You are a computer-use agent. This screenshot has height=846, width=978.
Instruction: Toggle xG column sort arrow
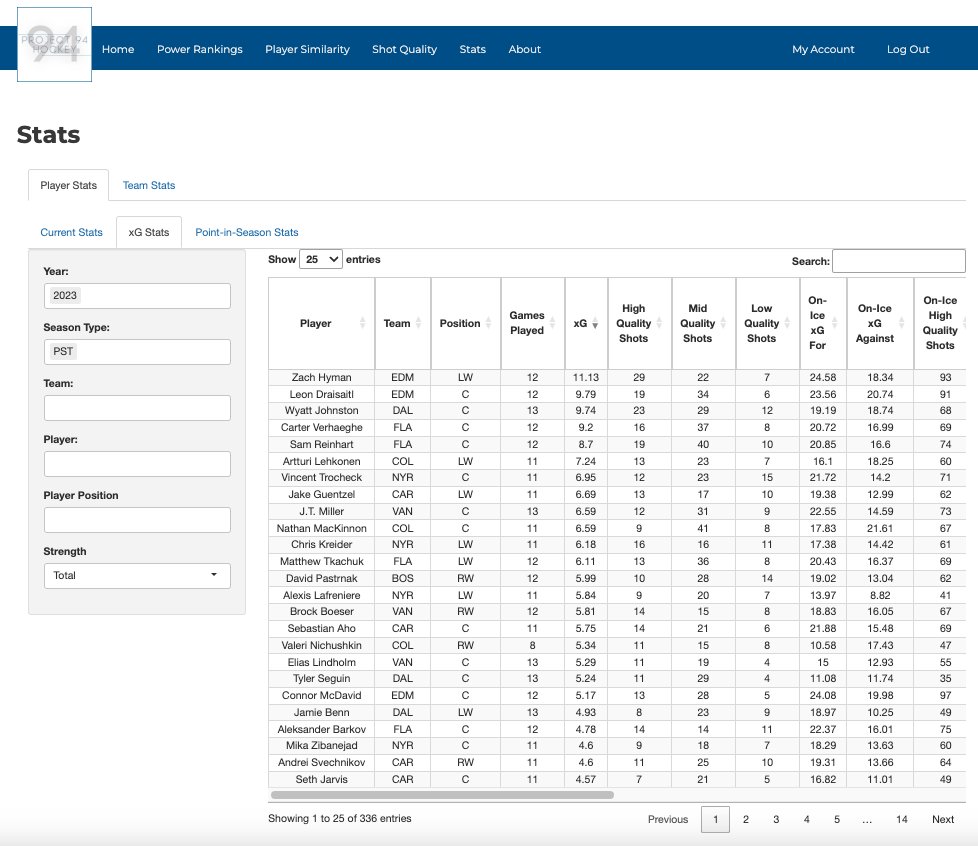[595, 323]
